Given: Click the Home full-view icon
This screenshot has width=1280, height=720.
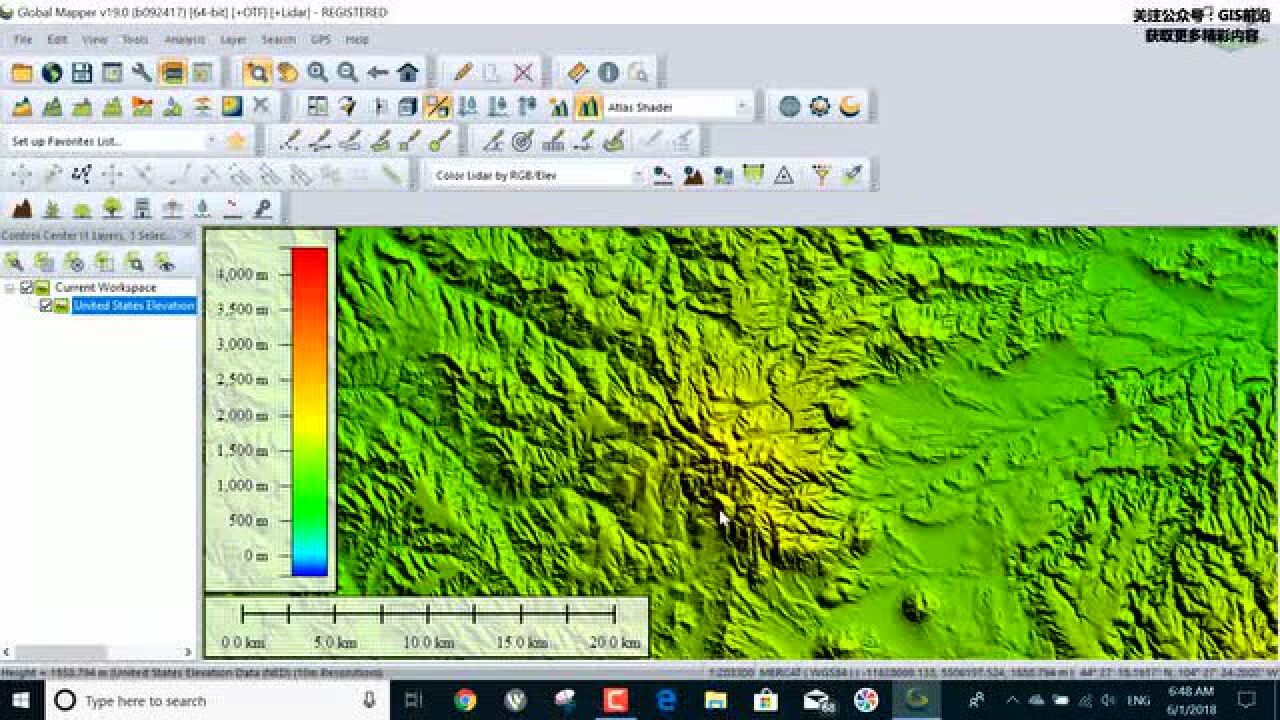Looking at the screenshot, I should (408, 73).
